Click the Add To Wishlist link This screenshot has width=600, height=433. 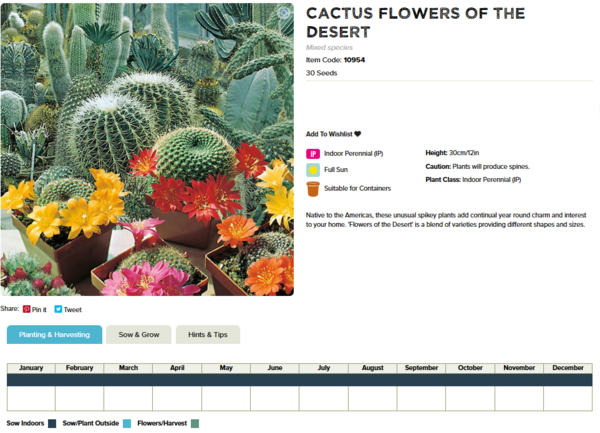click(329, 134)
